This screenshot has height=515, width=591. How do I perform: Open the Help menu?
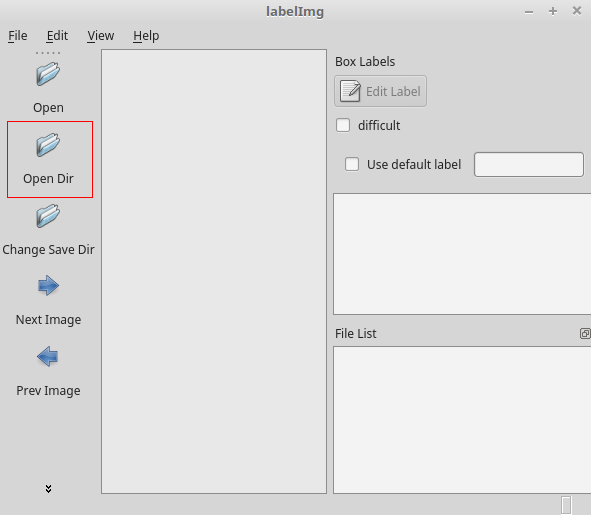tap(146, 36)
